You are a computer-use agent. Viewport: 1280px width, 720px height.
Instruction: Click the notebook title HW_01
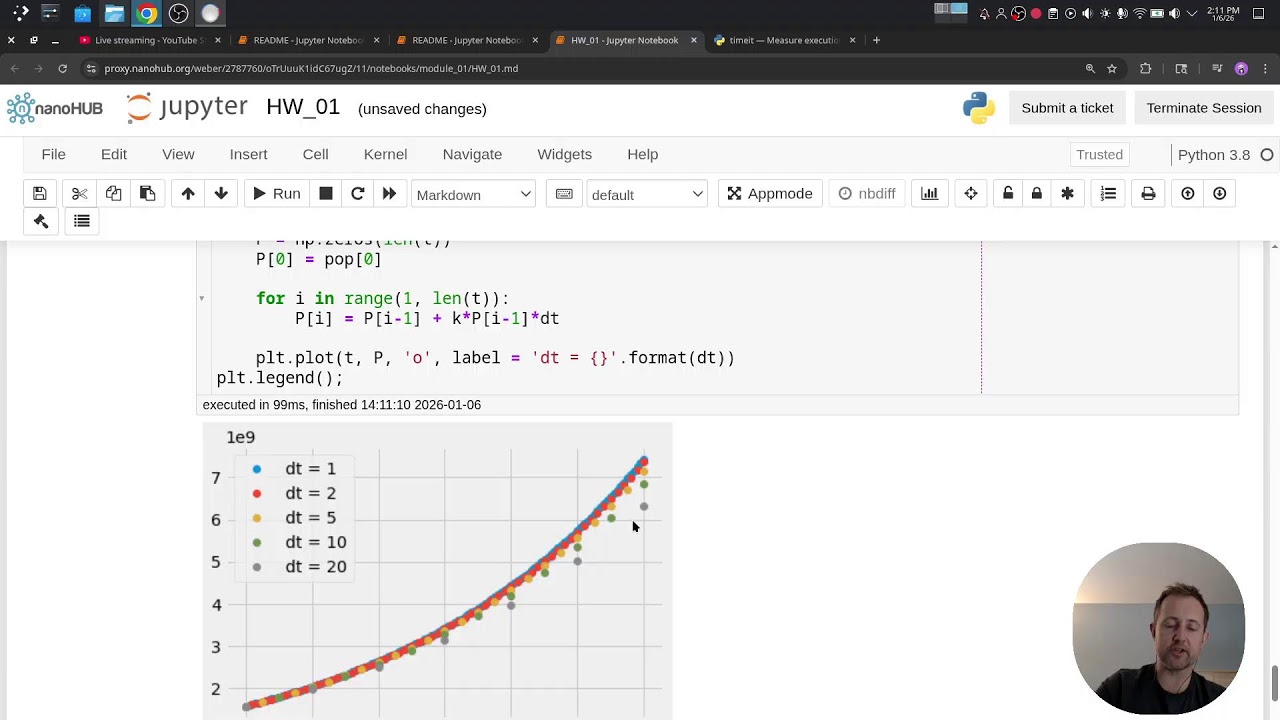(303, 107)
